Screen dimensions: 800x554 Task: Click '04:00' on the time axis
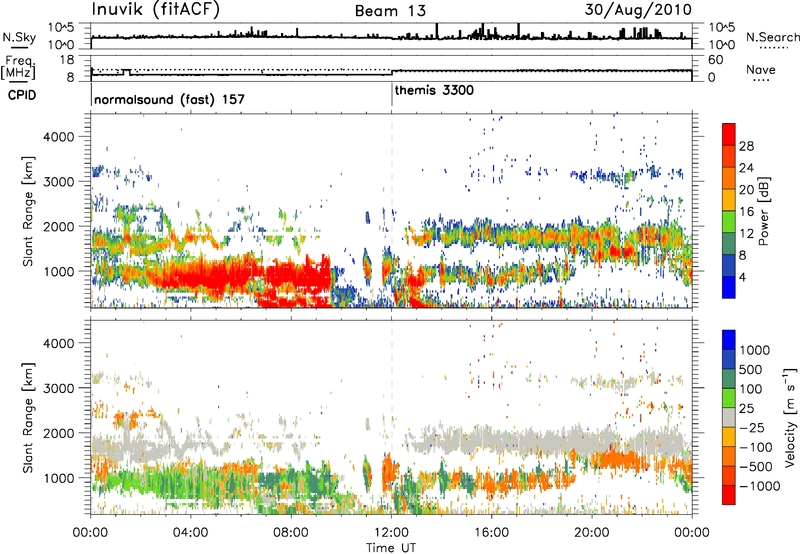tap(190, 533)
